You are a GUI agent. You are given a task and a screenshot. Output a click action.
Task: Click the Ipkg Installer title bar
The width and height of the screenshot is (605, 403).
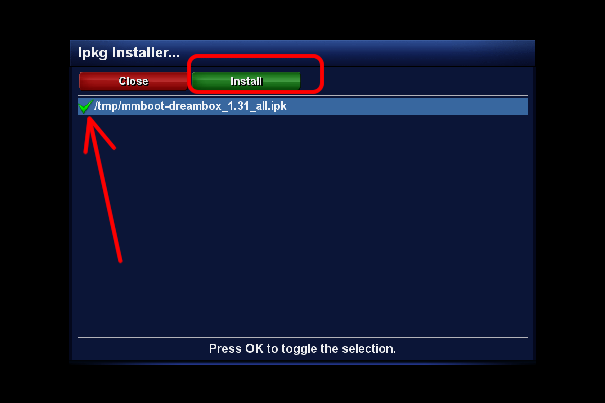(x=302, y=53)
